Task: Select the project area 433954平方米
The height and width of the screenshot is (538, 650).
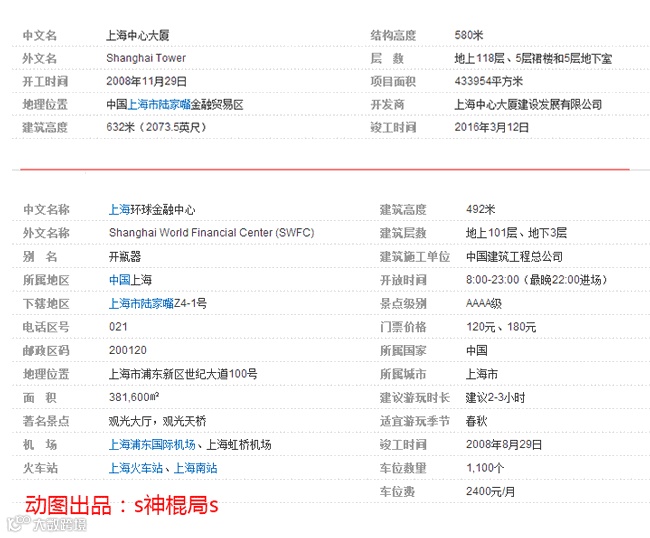Action: [488, 81]
